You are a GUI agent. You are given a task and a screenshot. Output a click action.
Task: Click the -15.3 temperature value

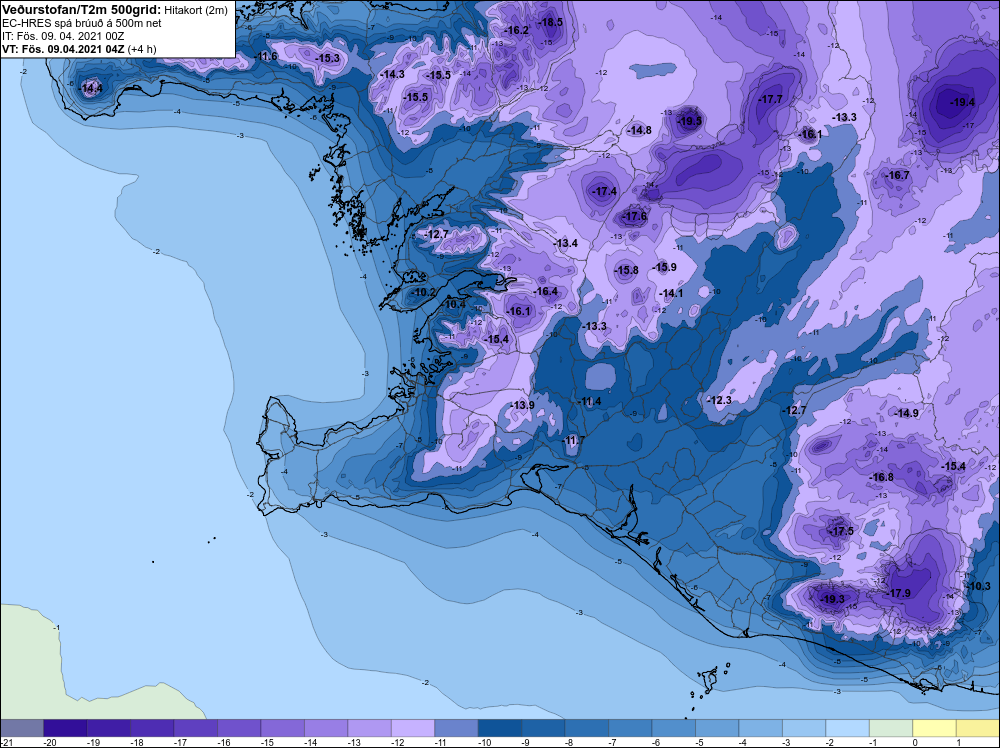tap(328, 58)
